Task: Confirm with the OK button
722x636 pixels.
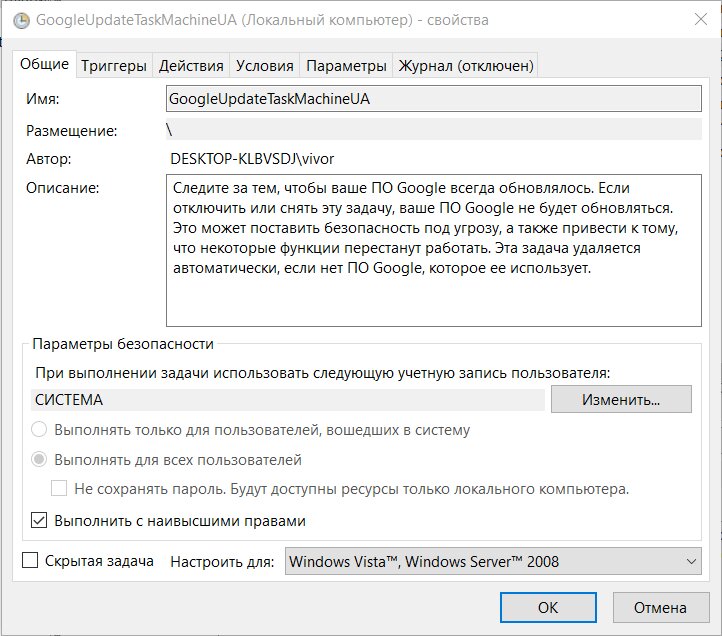Action: point(548,607)
